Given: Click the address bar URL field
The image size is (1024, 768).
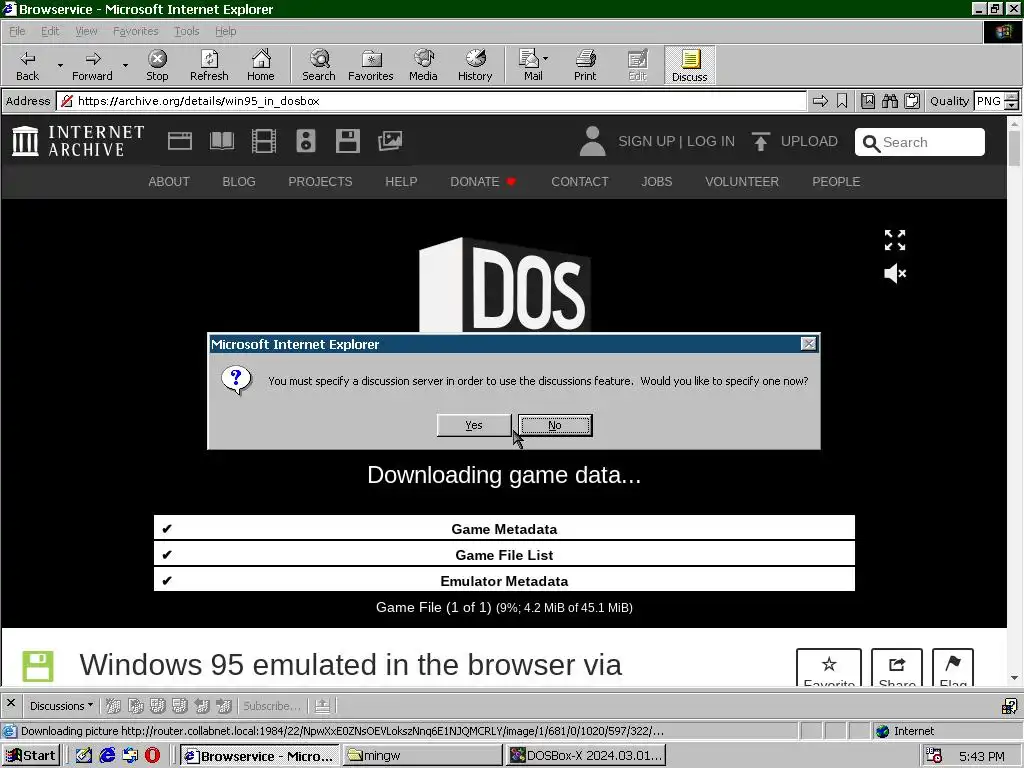Looking at the screenshot, I should point(432,101).
